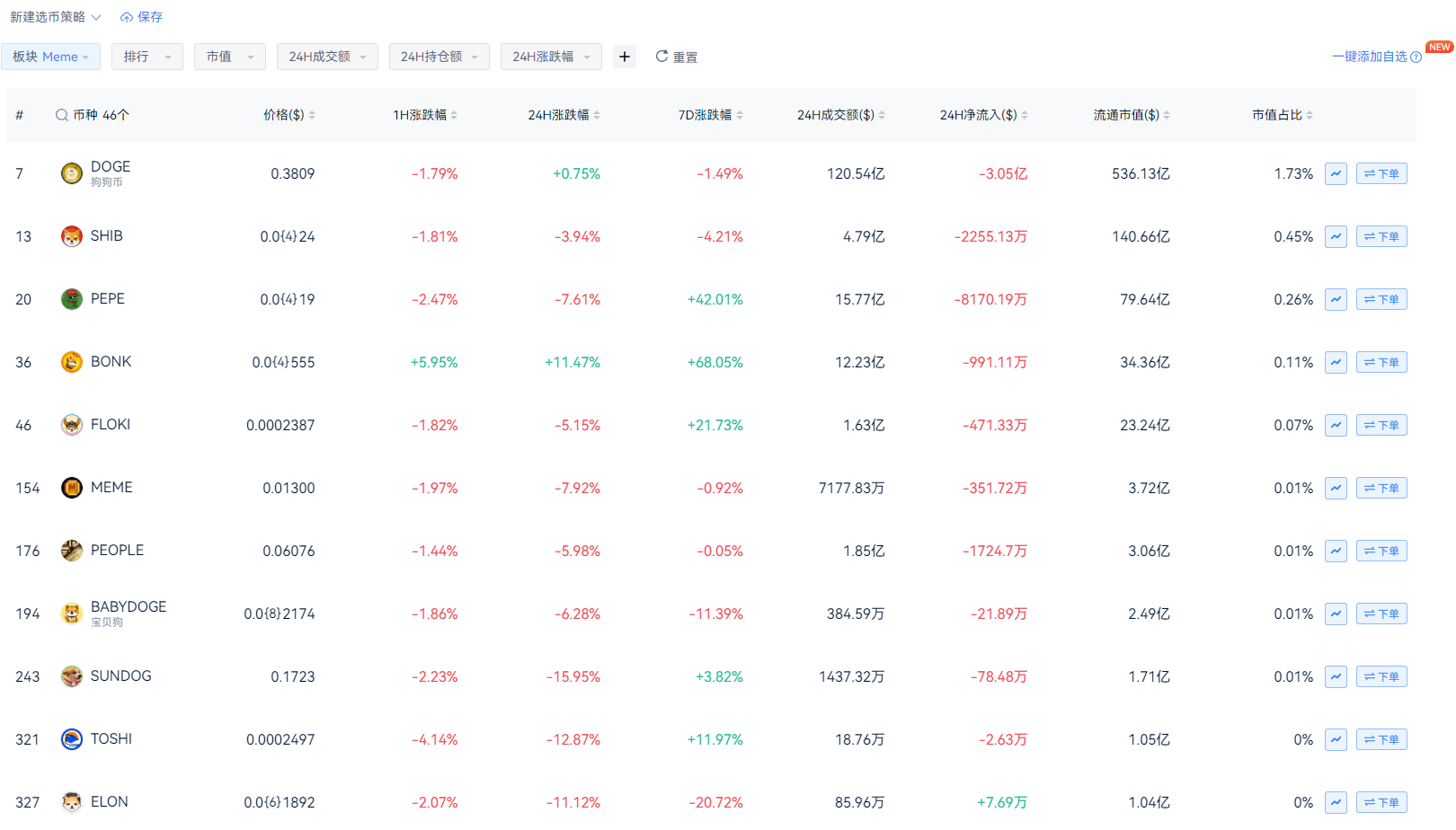Click 重置 to reset filters
Viewport: 1456px width, 830px height.
point(677,57)
